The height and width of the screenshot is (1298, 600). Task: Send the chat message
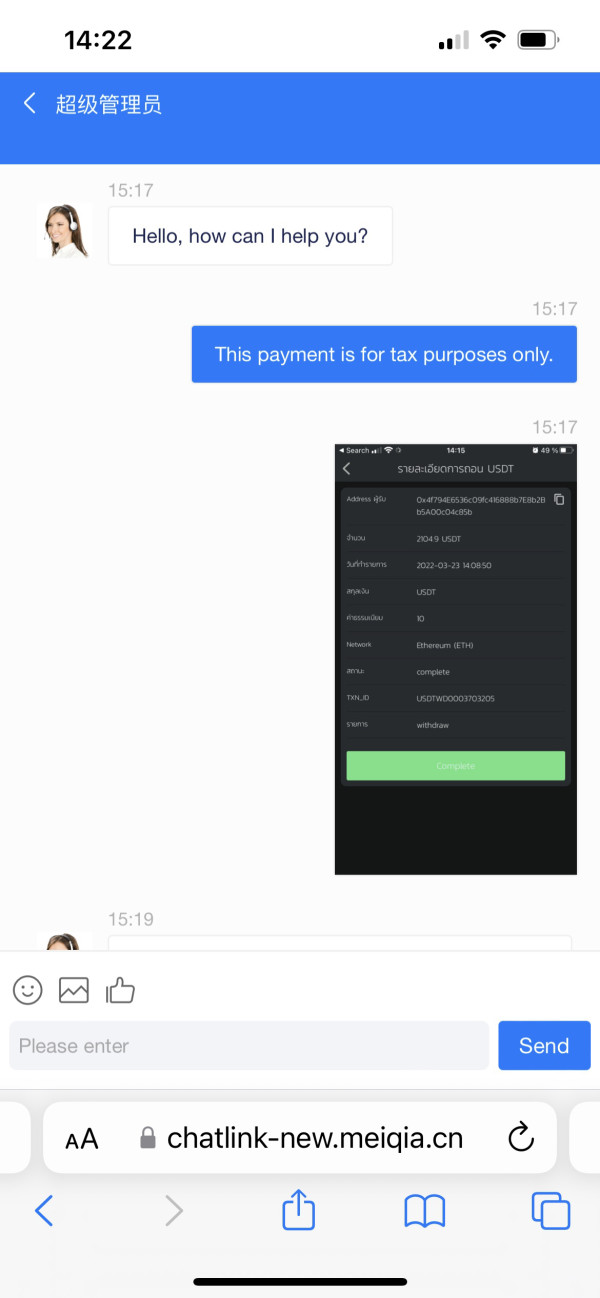coord(544,1046)
